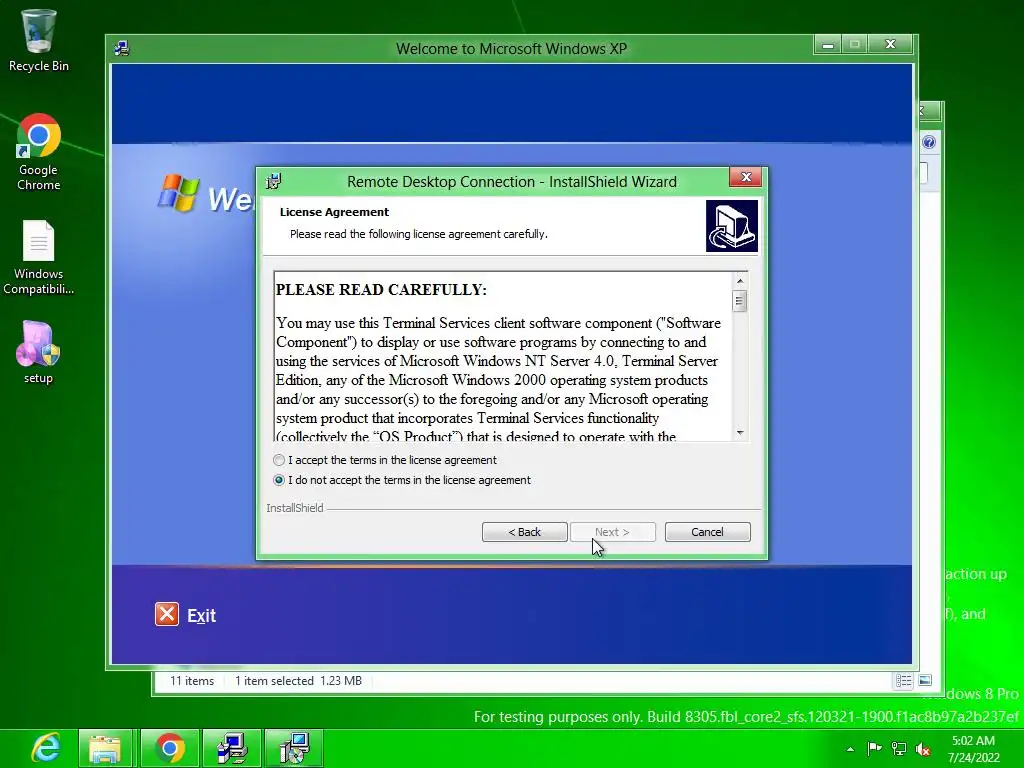Switch Explorer window to details view icon
Screen dimensions: 1024x768
(904, 681)
